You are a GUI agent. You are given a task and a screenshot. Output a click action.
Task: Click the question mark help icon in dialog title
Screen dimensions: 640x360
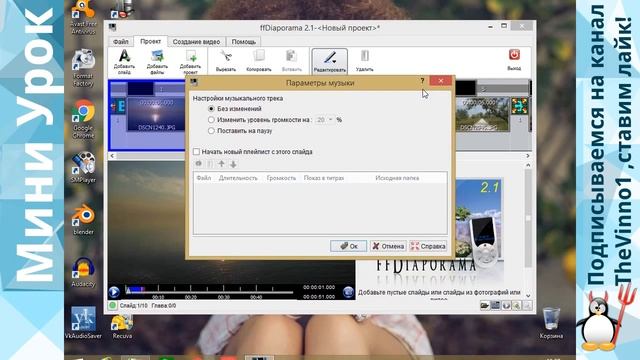coord(422,81)
